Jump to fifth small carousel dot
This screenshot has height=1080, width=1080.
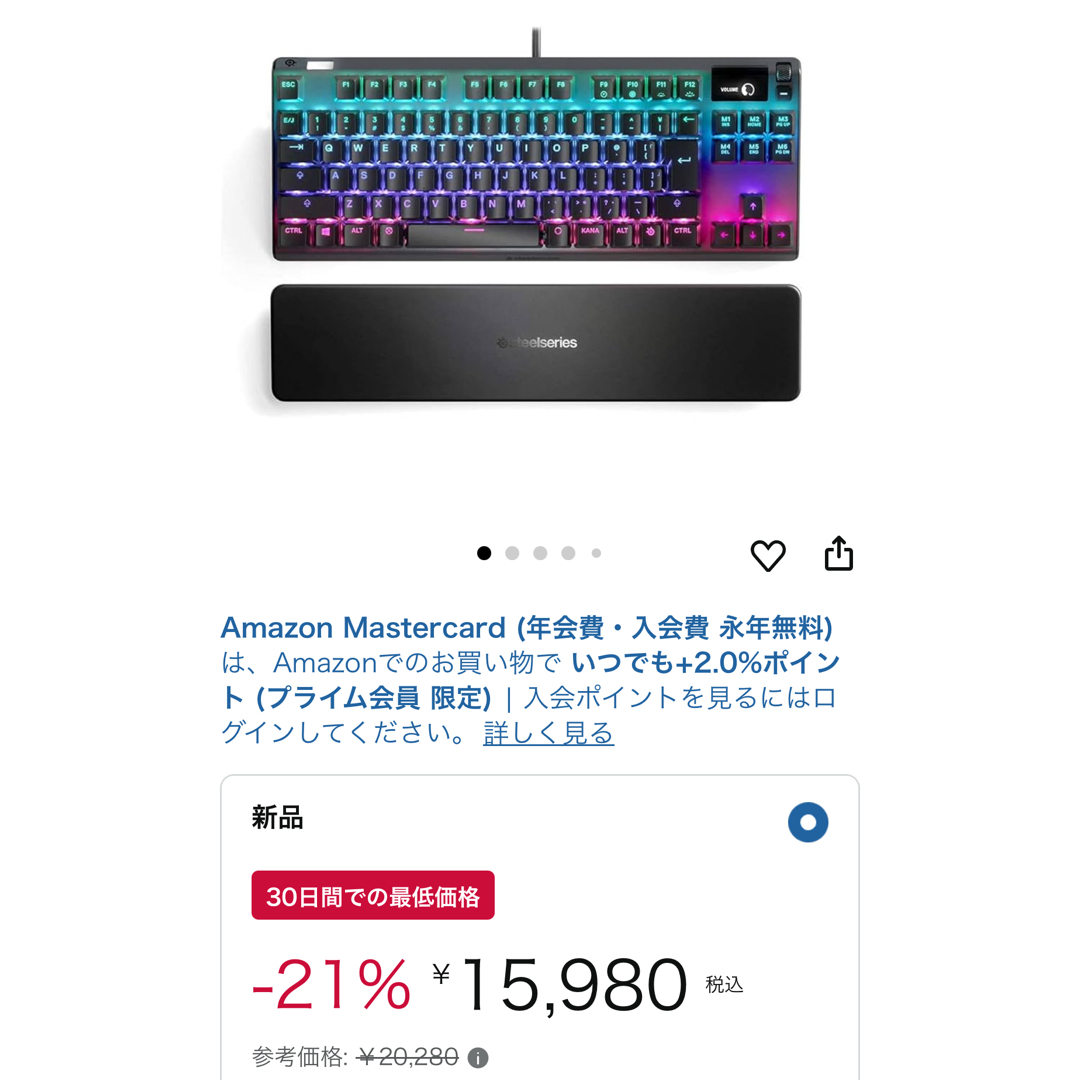(596, 553)
